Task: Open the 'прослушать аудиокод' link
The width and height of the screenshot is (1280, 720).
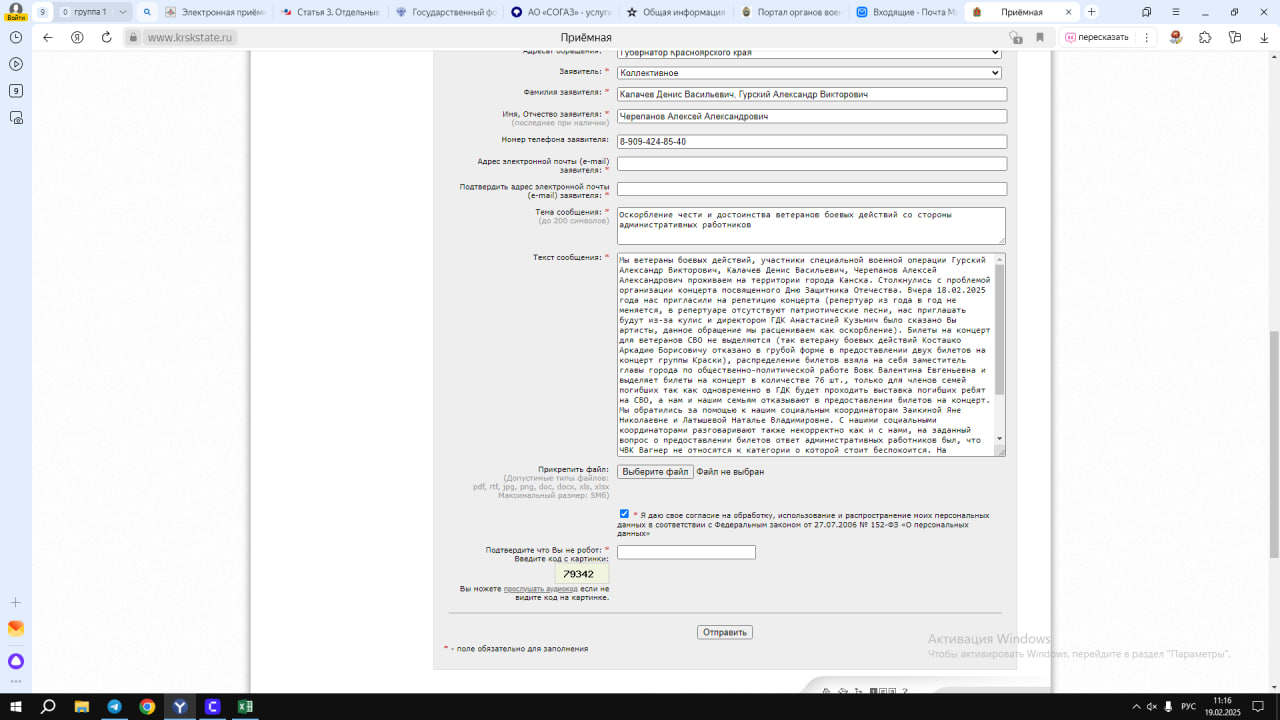Action: point(541,589)
